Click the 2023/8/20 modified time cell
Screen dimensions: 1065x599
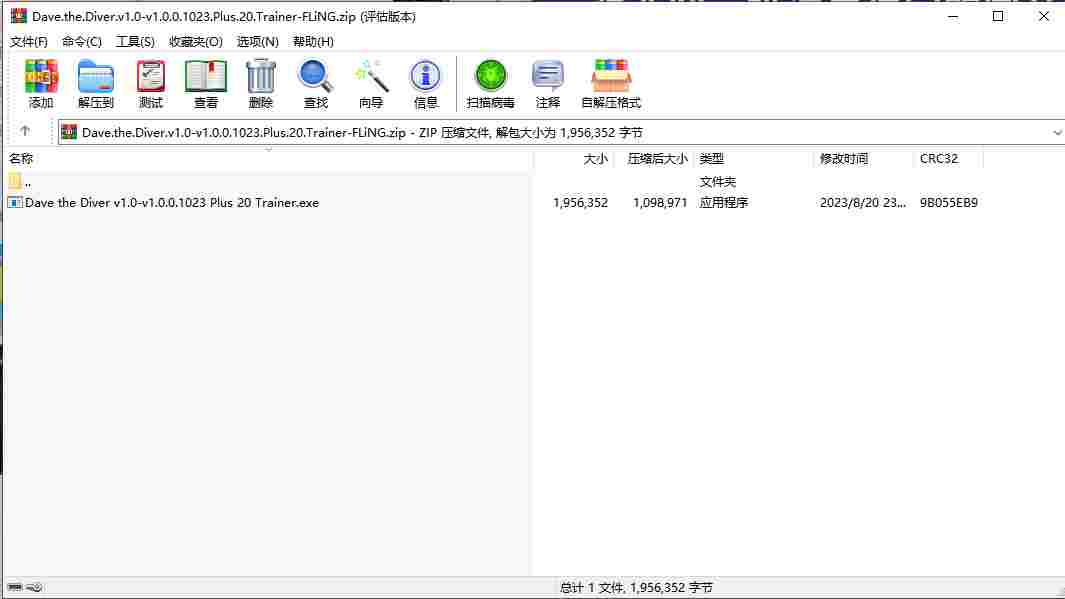tap(863, 202)
